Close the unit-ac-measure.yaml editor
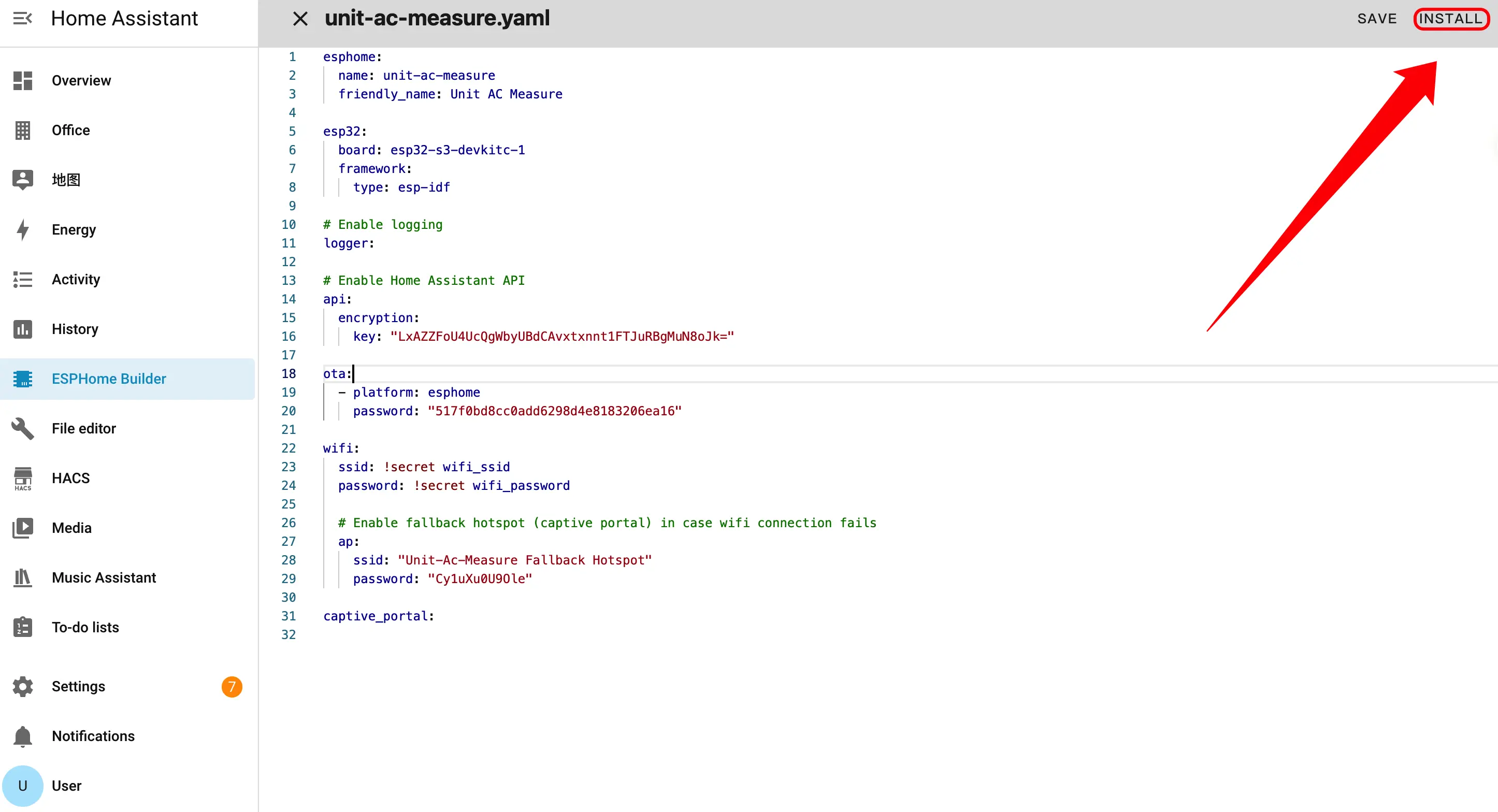The image size is (1498, 812). click(300, 19)
